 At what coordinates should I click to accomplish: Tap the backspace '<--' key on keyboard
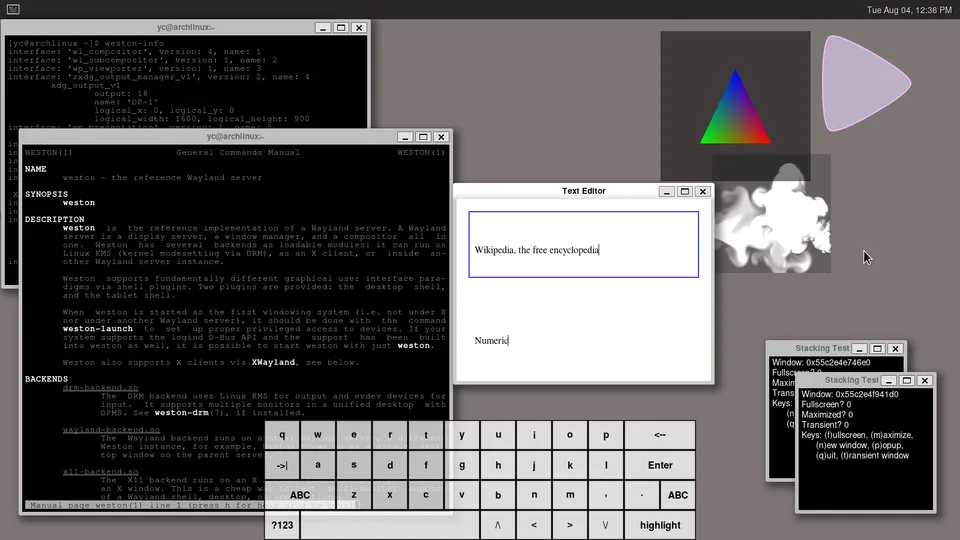[660, 435]
